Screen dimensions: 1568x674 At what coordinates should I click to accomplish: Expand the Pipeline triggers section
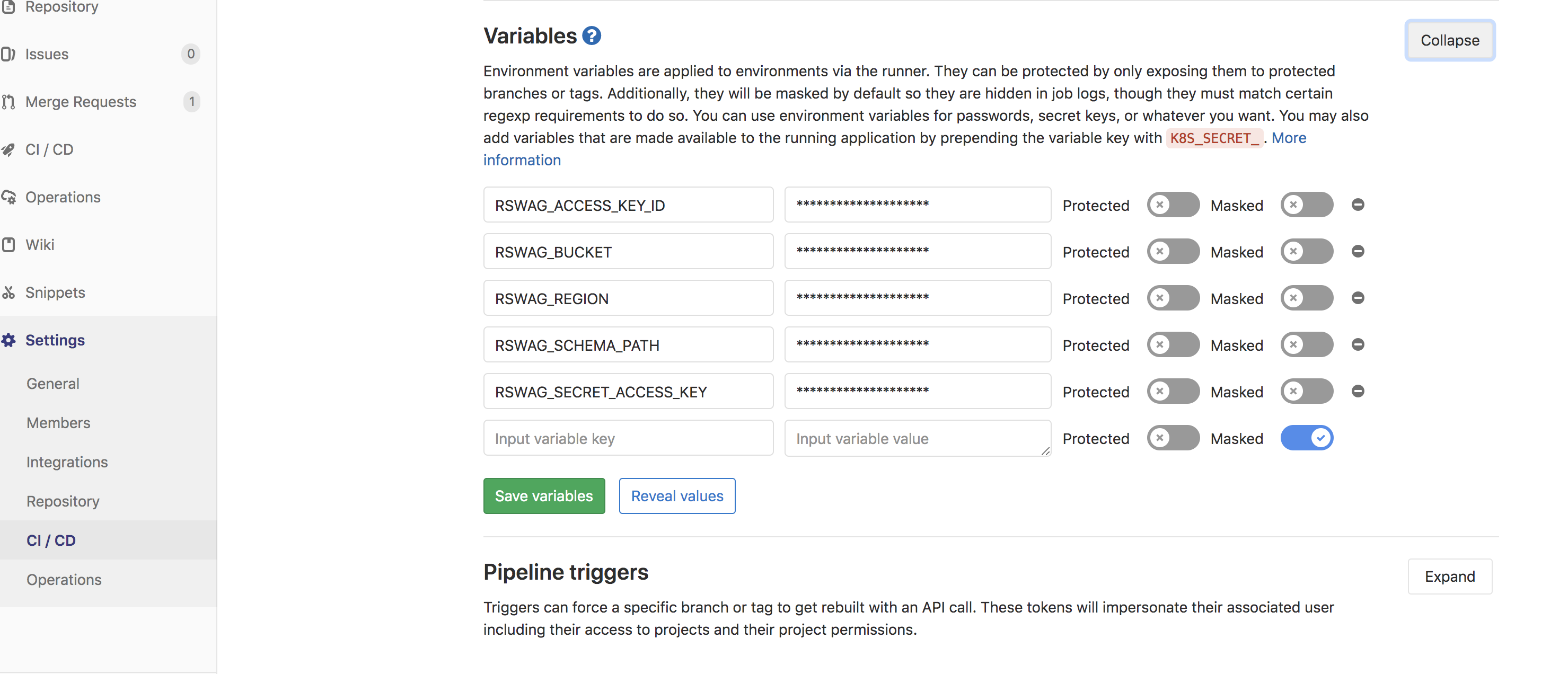coord(1449,576)
